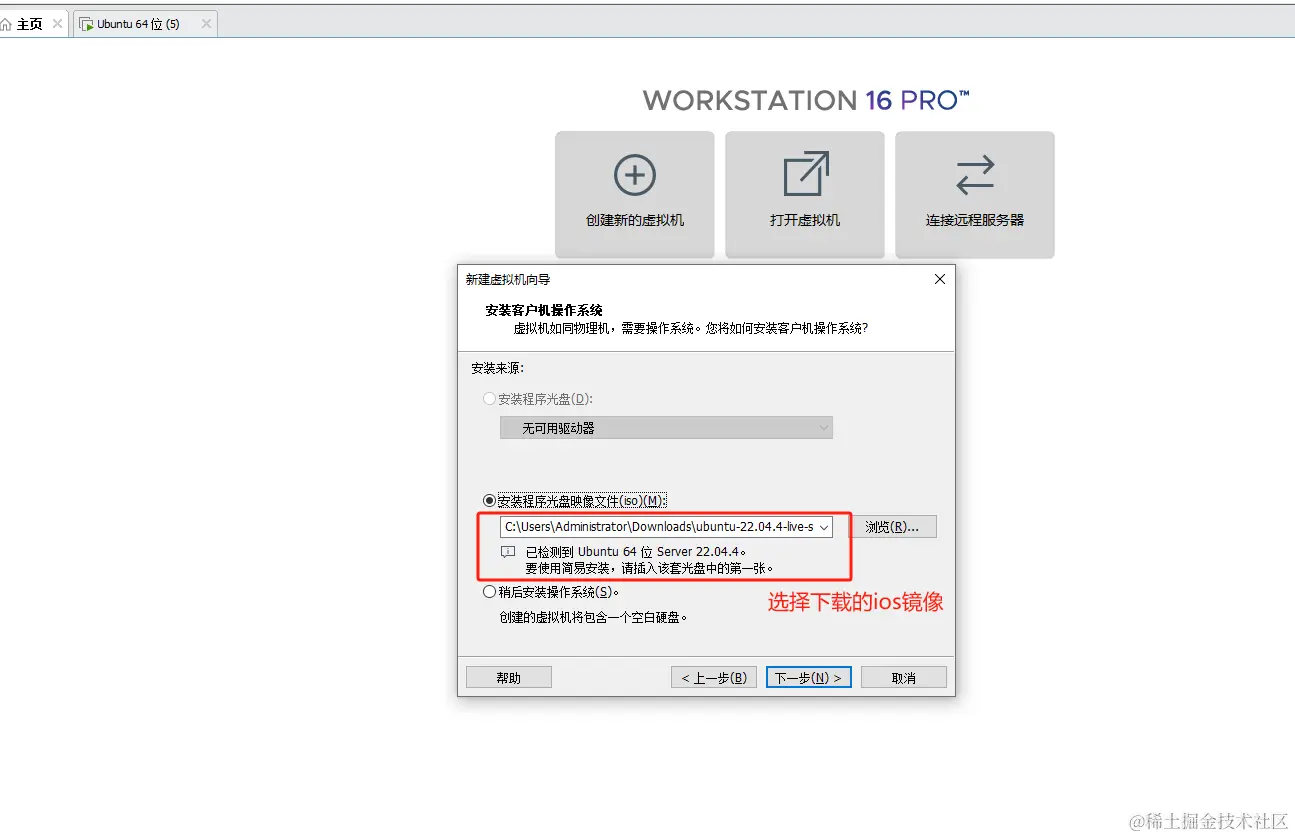Click the 安装来源 label
The width and height of the screenshot is (1295, 838).
497,368
